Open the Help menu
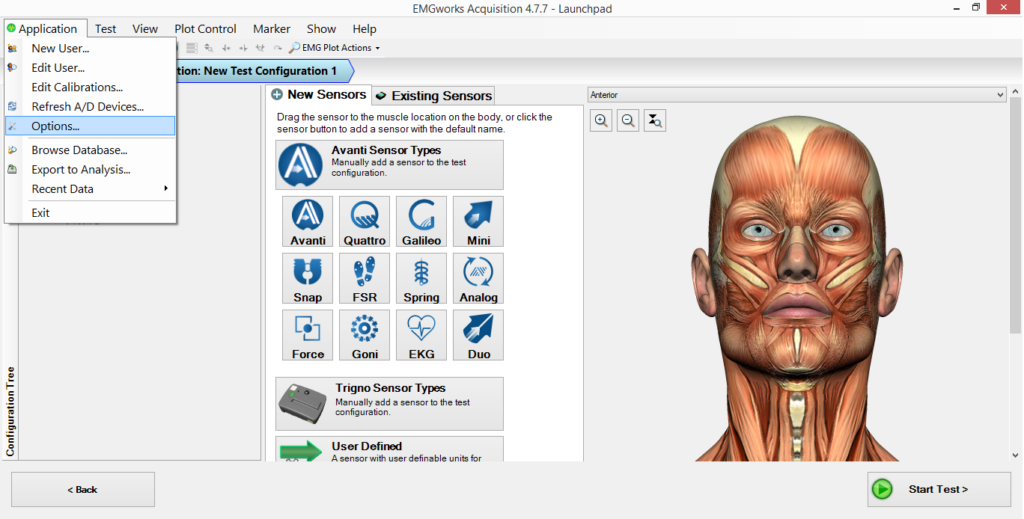The width and height of the screenshot is (1024, 519). pos(364,29)
